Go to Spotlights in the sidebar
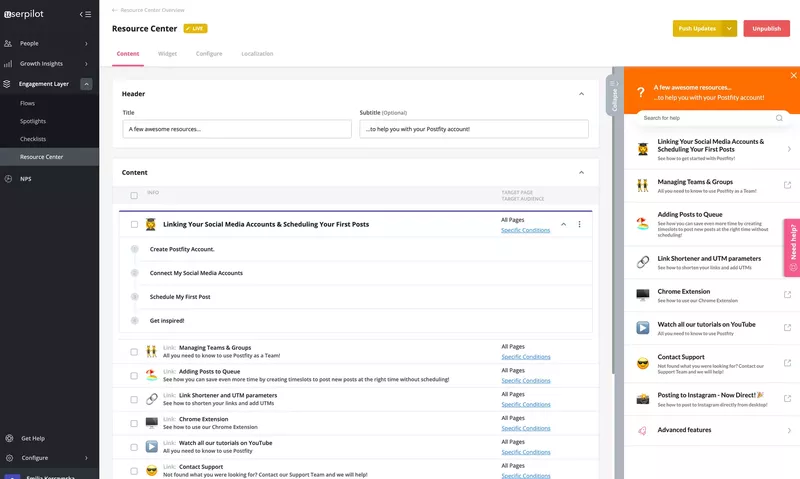This screenshot has height=479, width=800. (33, 121)
